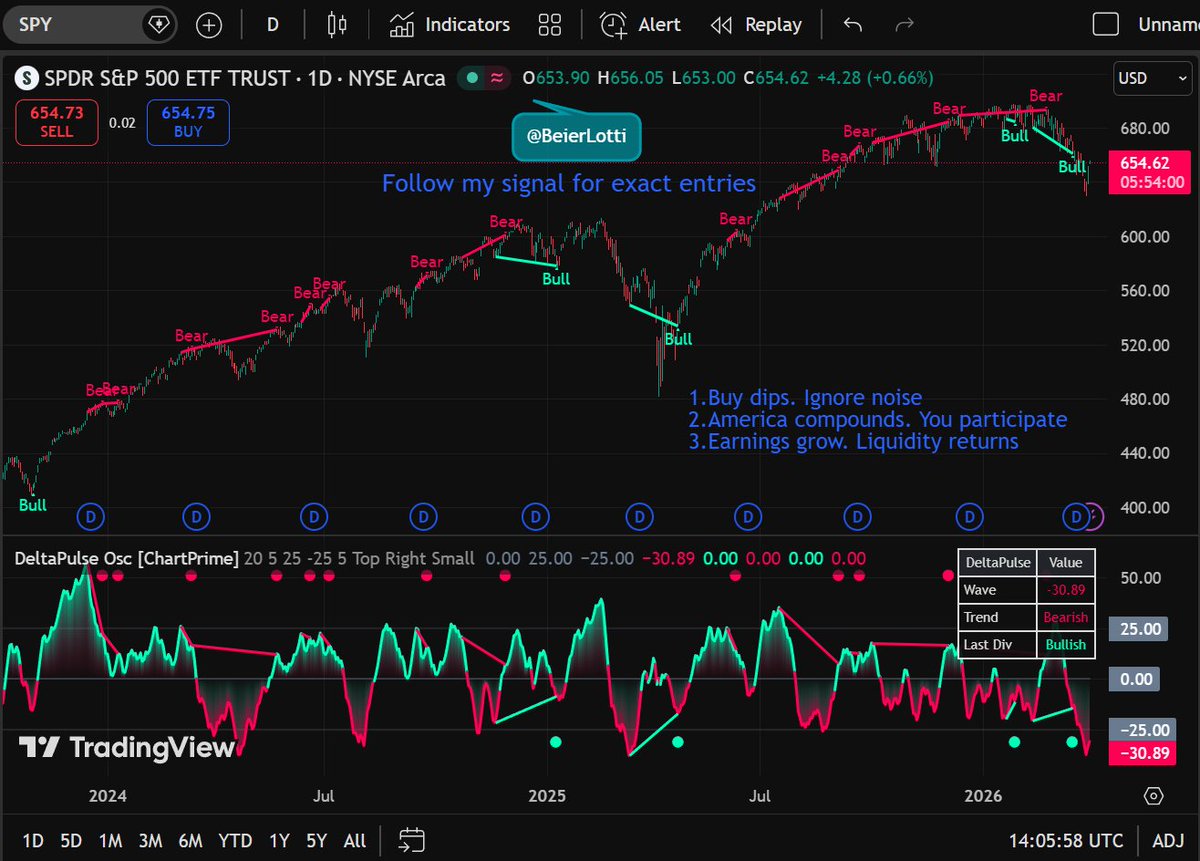Open the go-to-date calendar icon
The width and height of the screenshot is (1200, 861).
click(411, 841)
